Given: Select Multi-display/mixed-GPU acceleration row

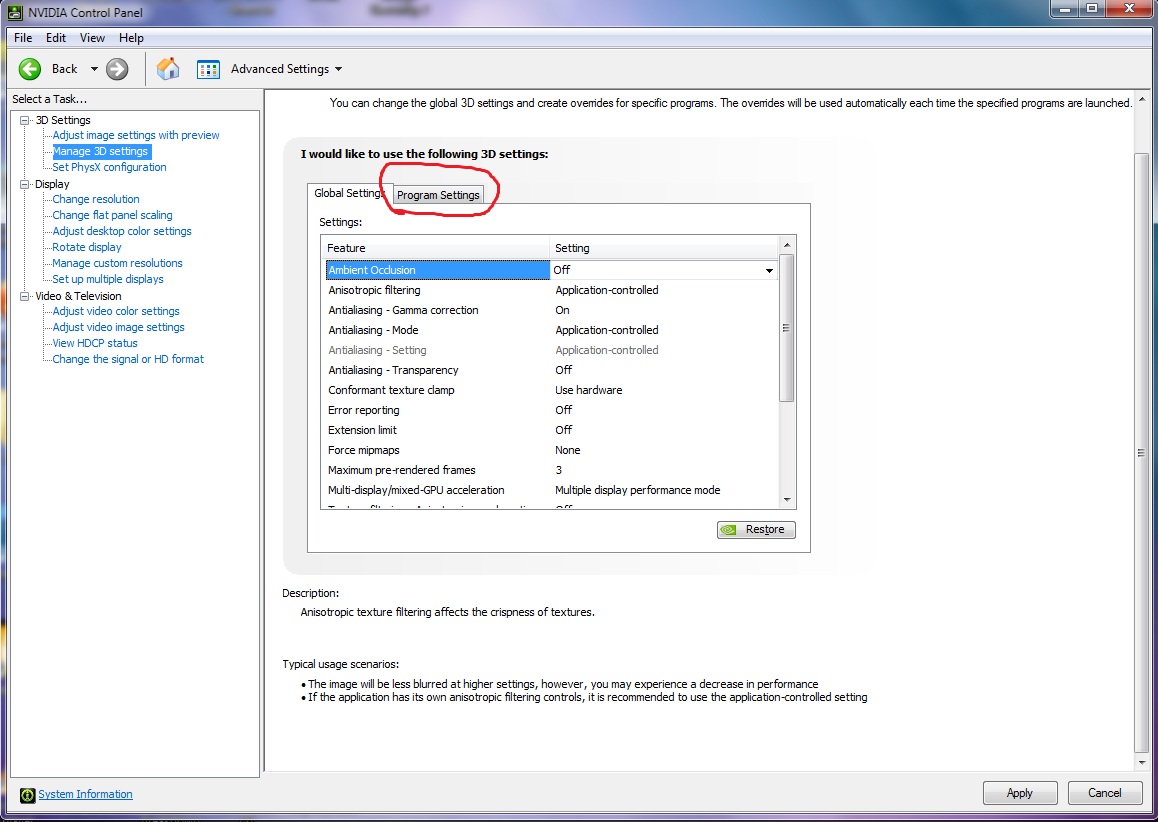Looking at the screenshot, I should [x=551, y=490].
